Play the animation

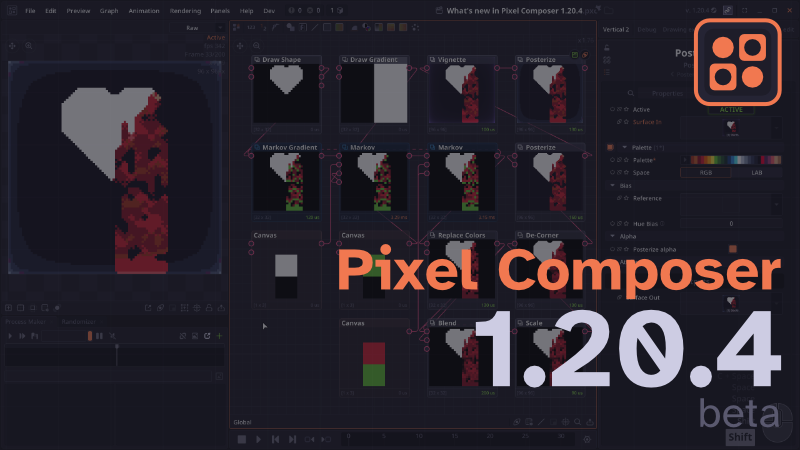(x=258, y=439)
